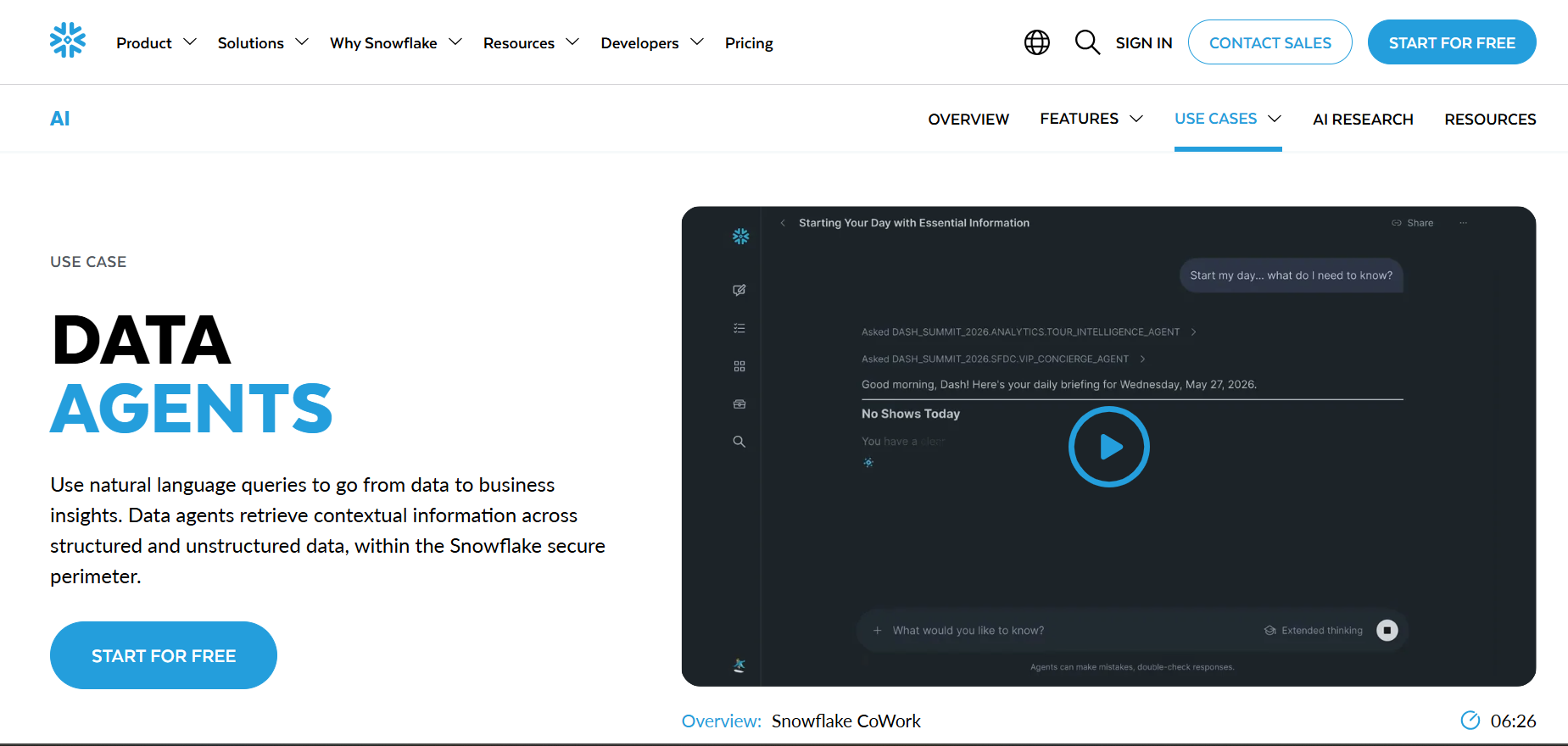Click the briefcase icon in the video sidebar
This screenshot has height=746, width=1568.
click(x=739, y=404)
